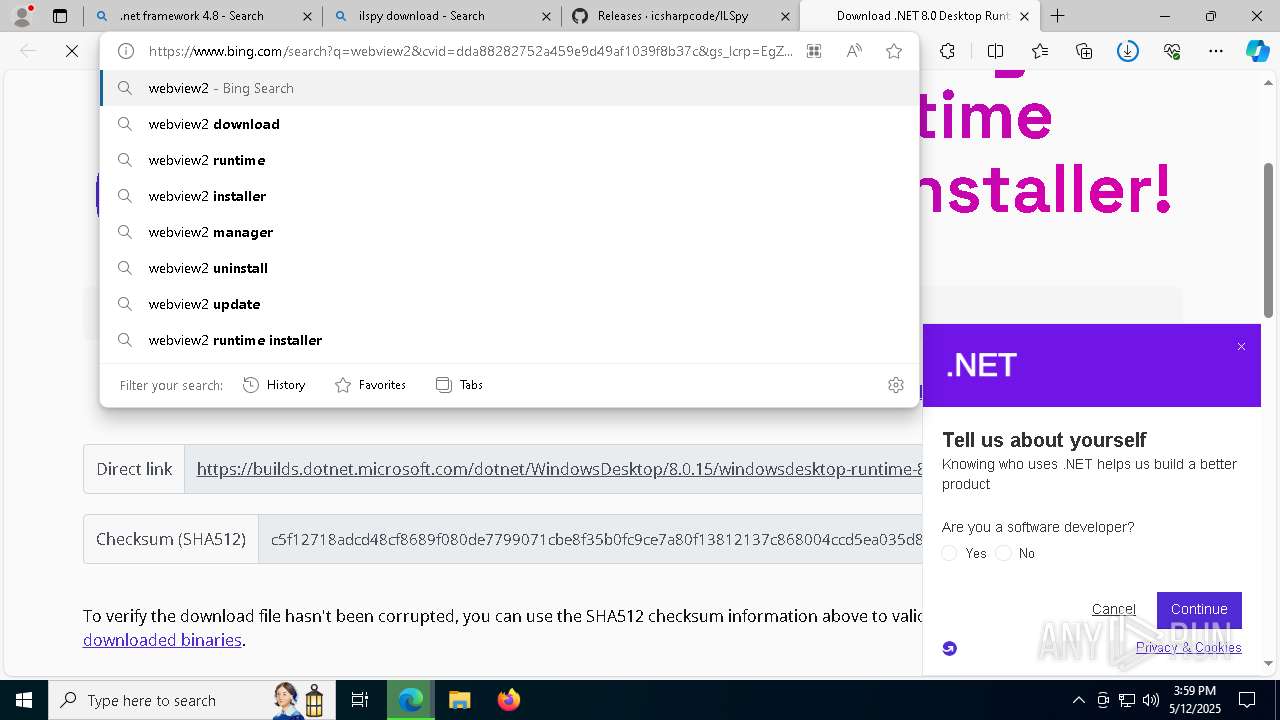Open the direct link builds.dotnet.microsoft.com URL

coord(559,469)
